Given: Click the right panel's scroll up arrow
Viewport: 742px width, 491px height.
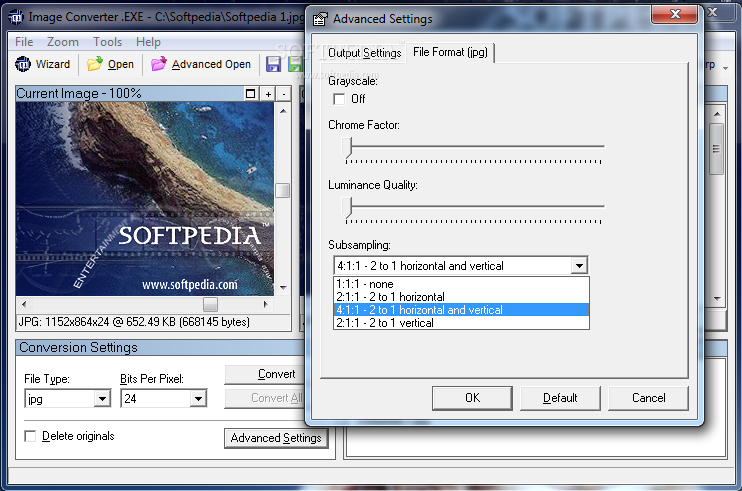Looking at the screenshot, I should pyautogui.click(x=717, y=114).
